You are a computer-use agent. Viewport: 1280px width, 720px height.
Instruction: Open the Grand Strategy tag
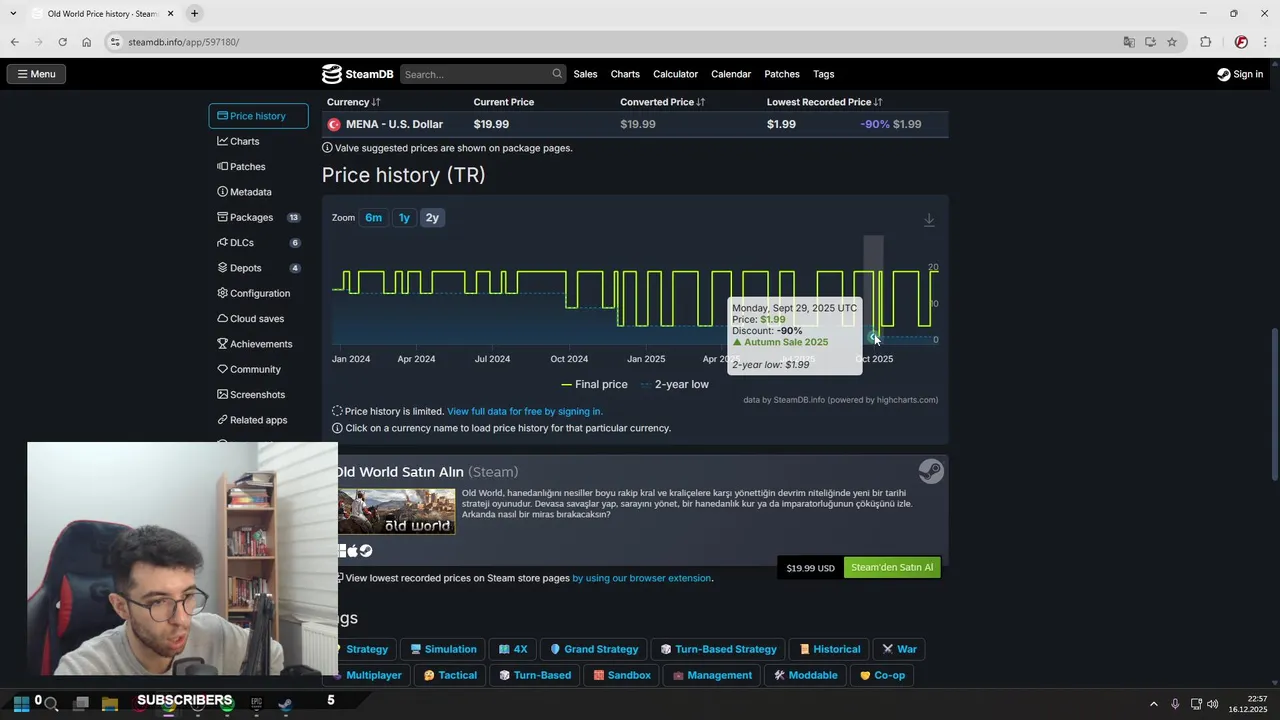point(594,649)
